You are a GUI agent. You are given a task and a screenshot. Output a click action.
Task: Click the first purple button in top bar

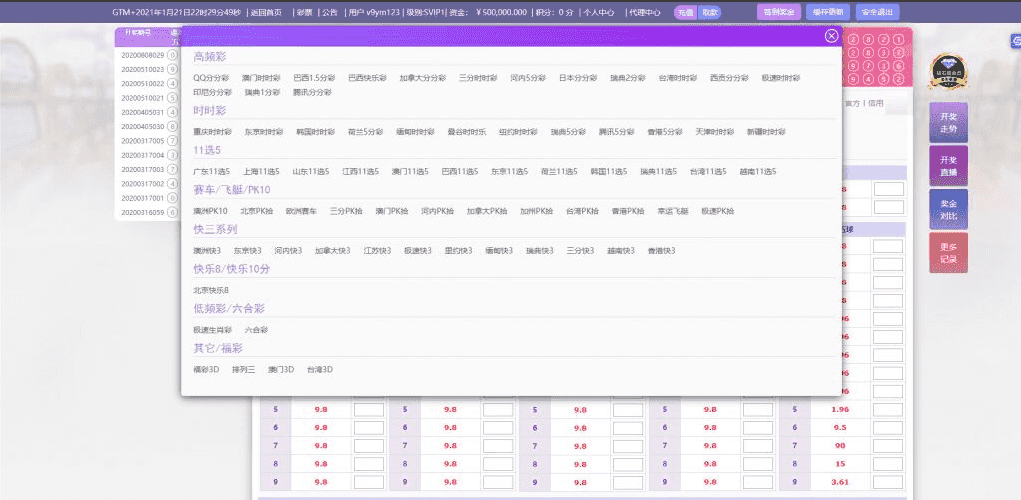pos(779,12)
